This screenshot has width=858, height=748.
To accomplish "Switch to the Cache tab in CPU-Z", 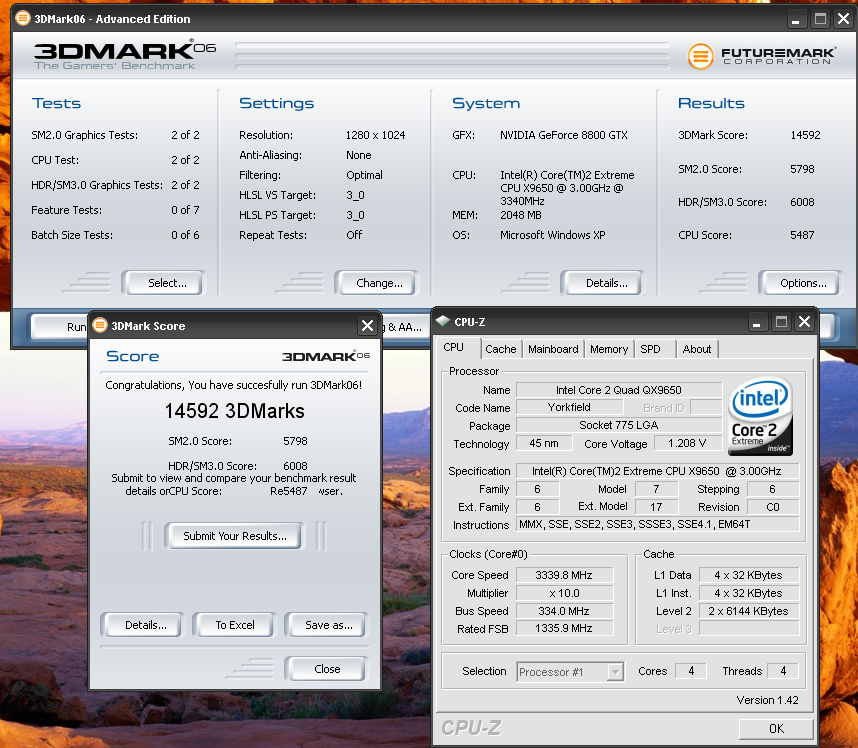I will pos(501,349).
